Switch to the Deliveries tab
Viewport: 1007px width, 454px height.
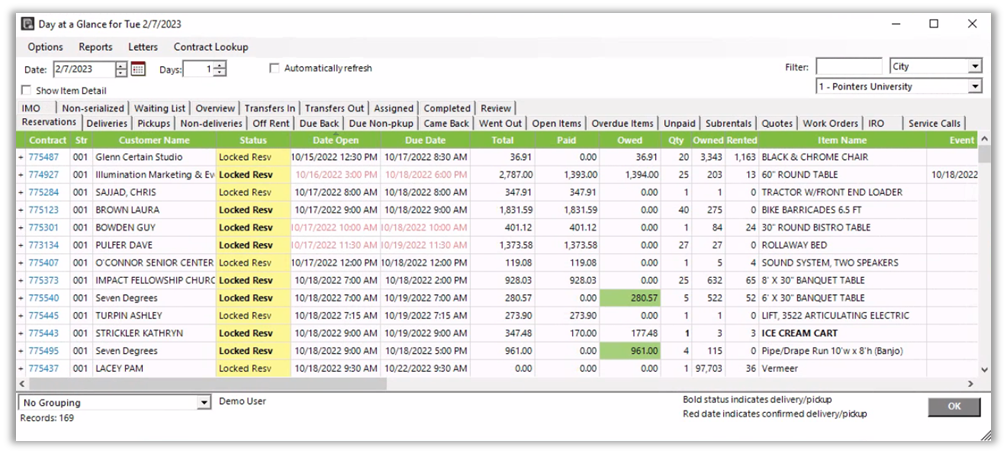106,124
